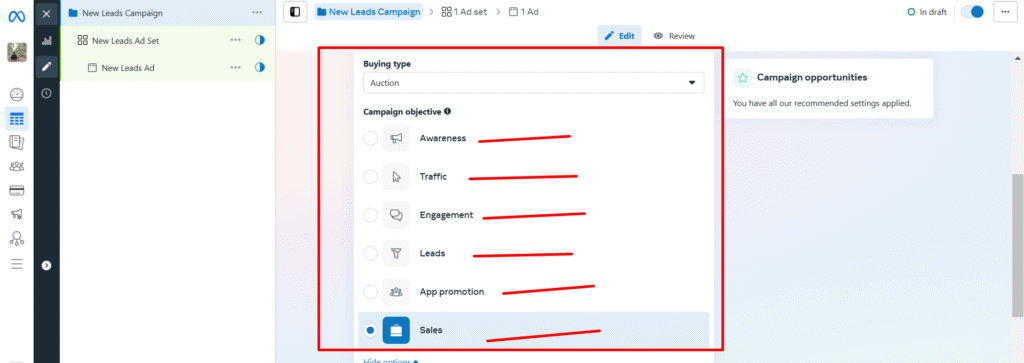Open the Account overview gauge icon
This screenshot has height=363, width=1024.
tap(17, 95)
